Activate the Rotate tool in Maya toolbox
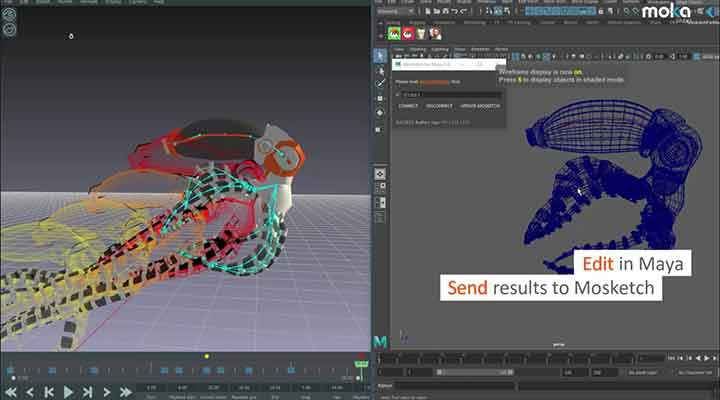Viewport: 720px width, 400px height. (x=380, y=113)
